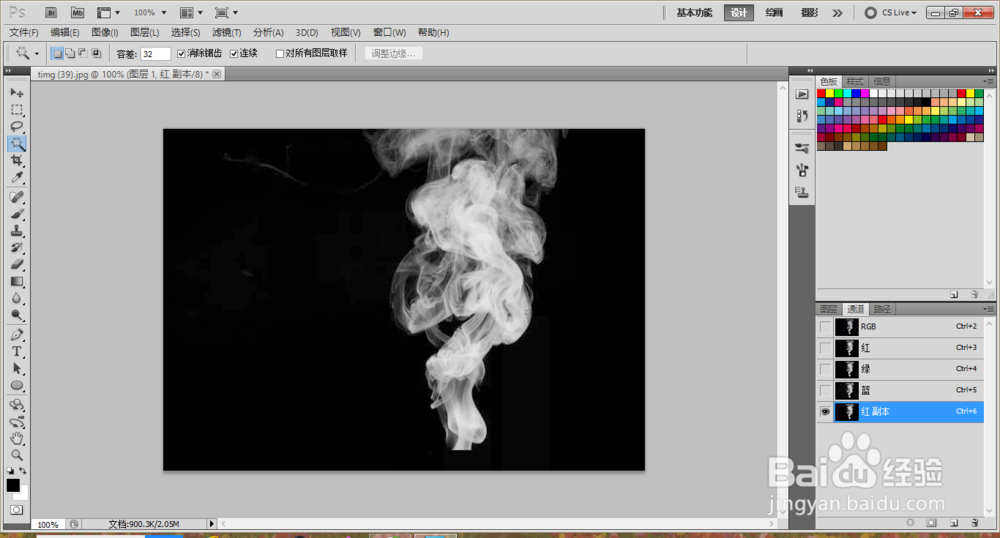Select the 基本功能 workspace
Screen dimensions: 1000x538
click(694, 13)
